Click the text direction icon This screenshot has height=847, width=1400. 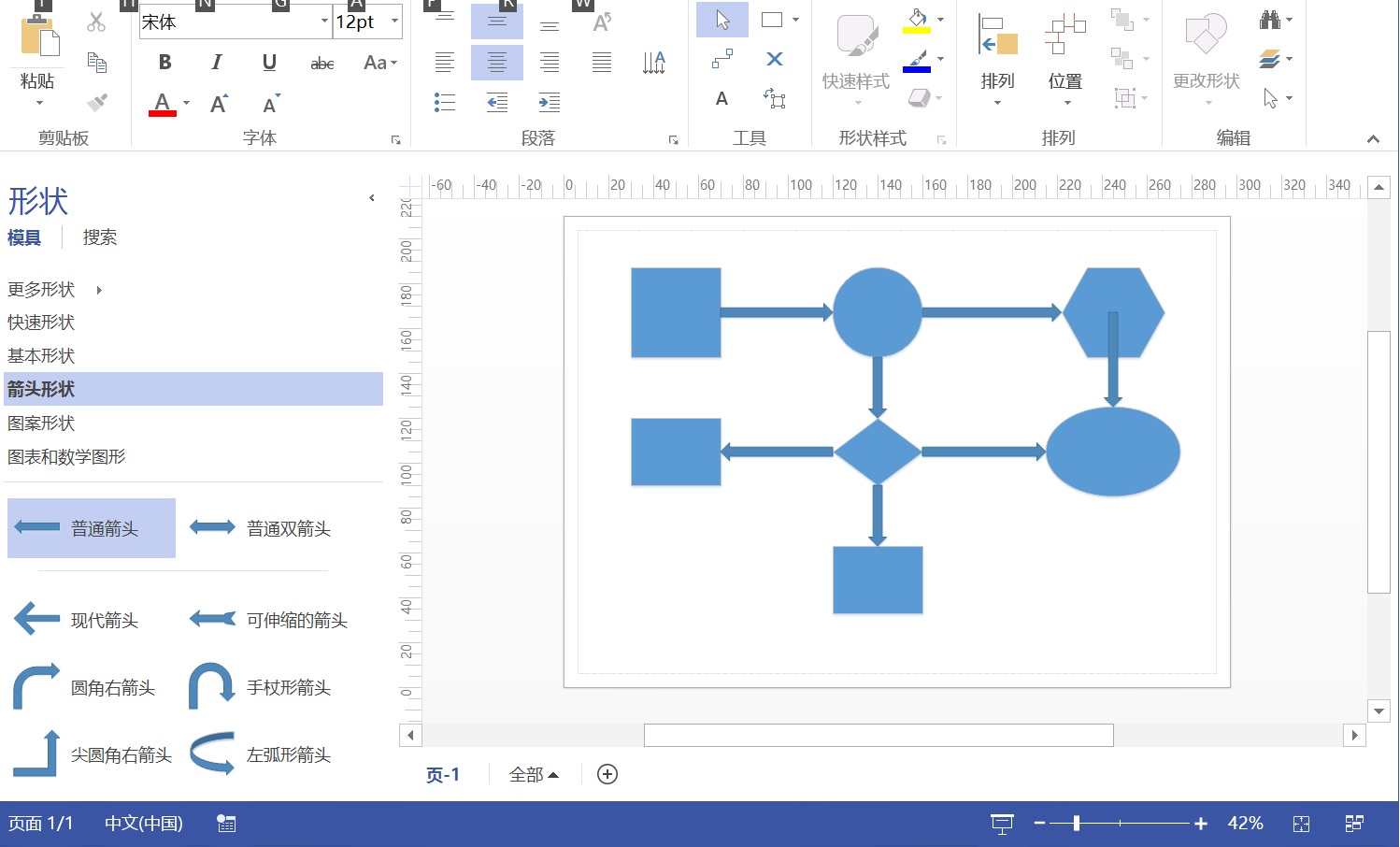654,63
